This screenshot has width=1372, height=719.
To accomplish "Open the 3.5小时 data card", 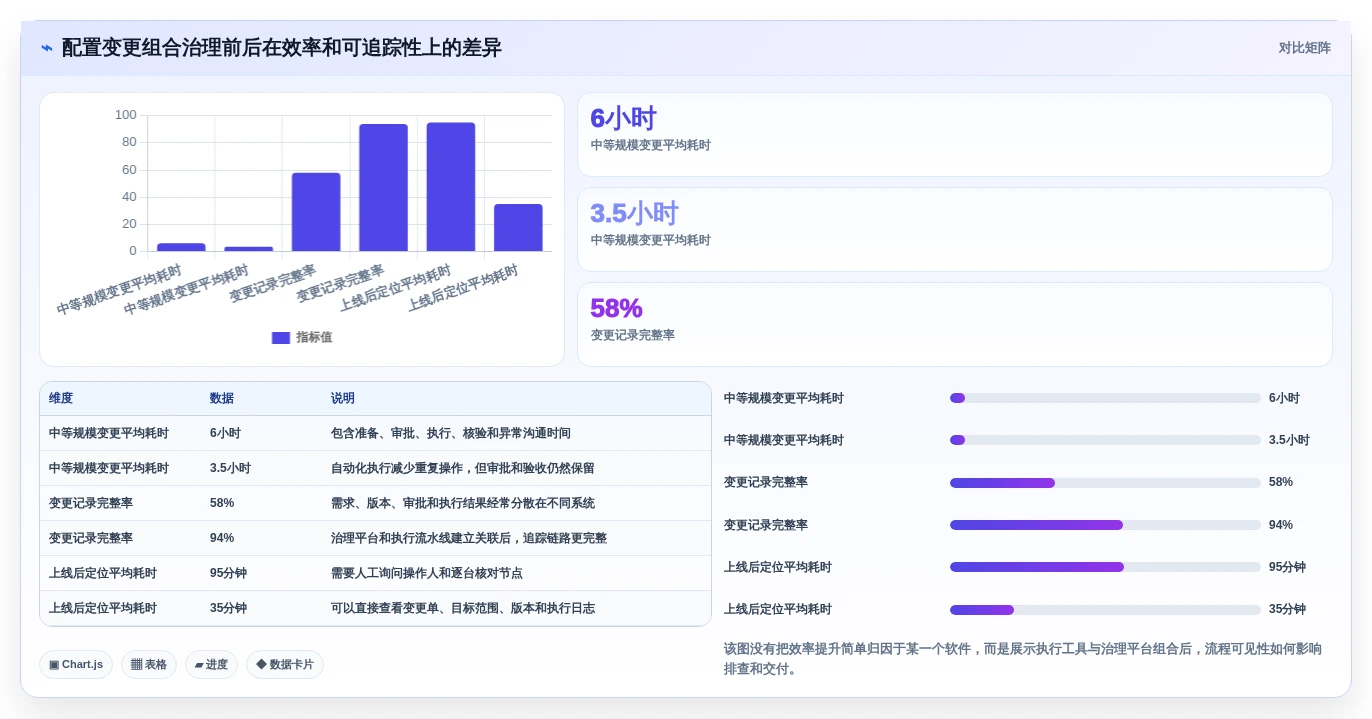I will click(955, 230).
